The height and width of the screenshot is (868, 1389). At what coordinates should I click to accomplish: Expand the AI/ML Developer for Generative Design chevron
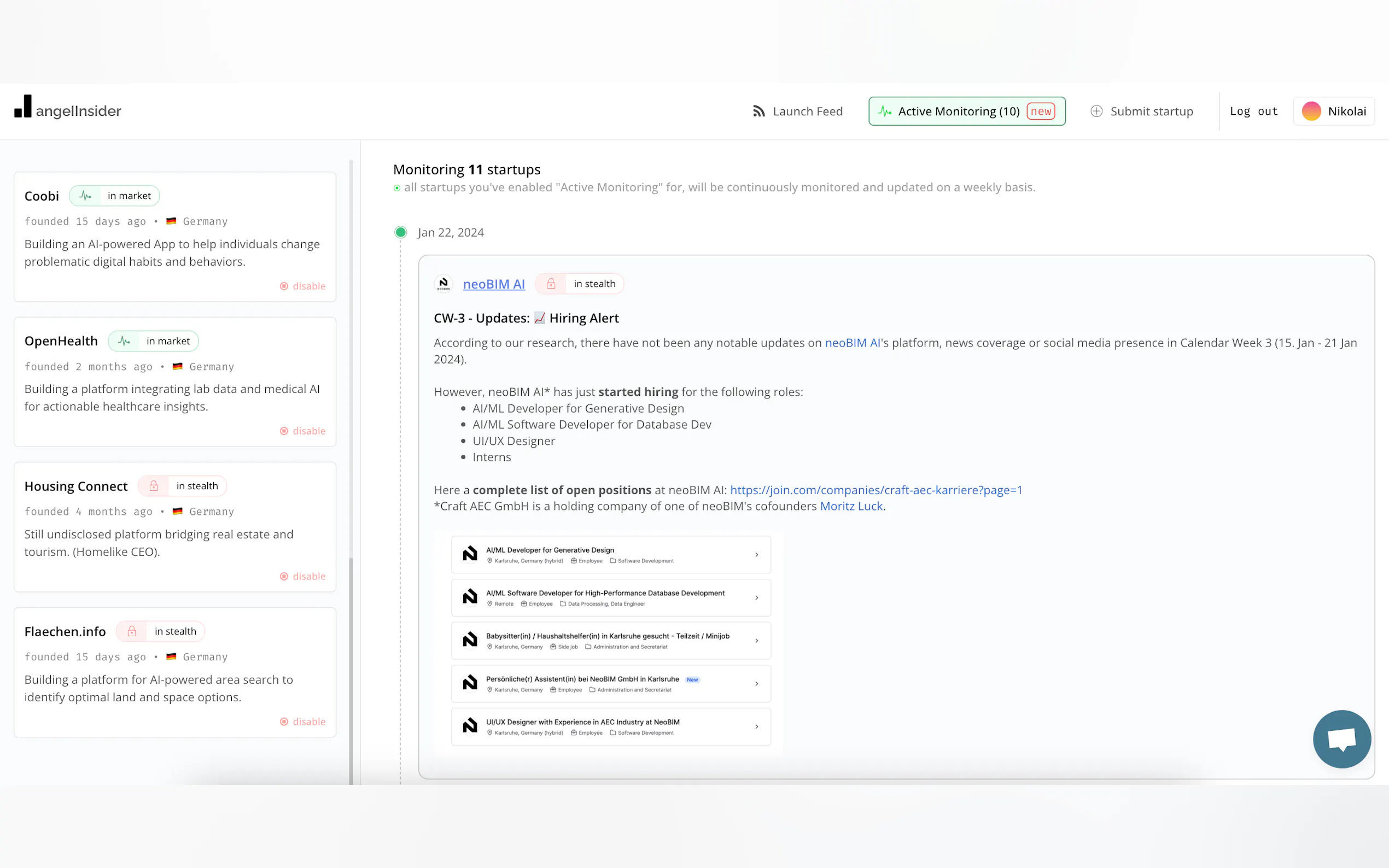[x=757, y=555]
